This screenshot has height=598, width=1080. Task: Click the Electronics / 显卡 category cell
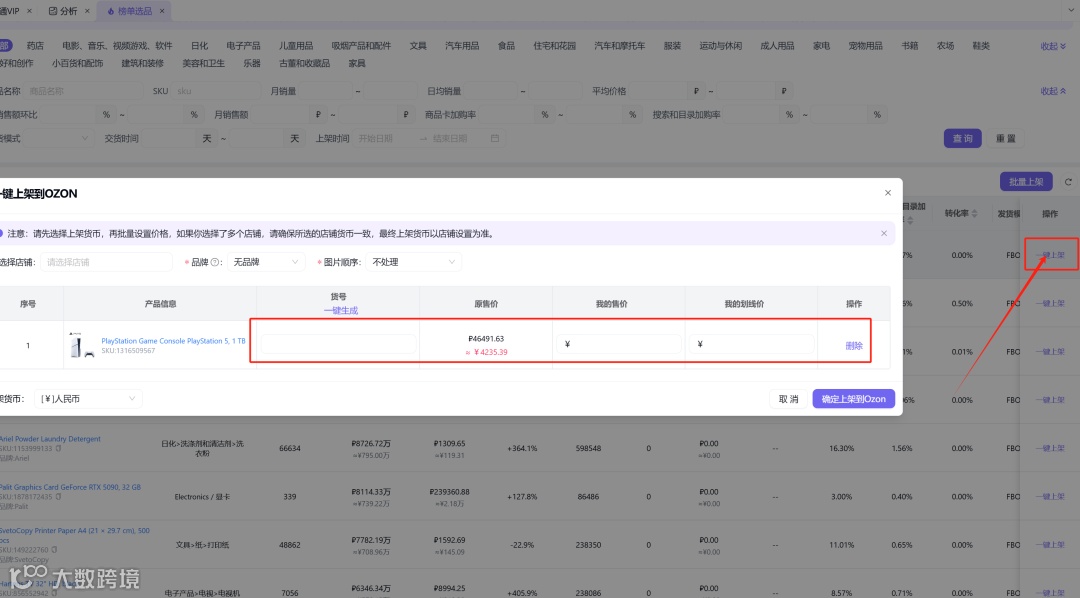coord(201,496)
